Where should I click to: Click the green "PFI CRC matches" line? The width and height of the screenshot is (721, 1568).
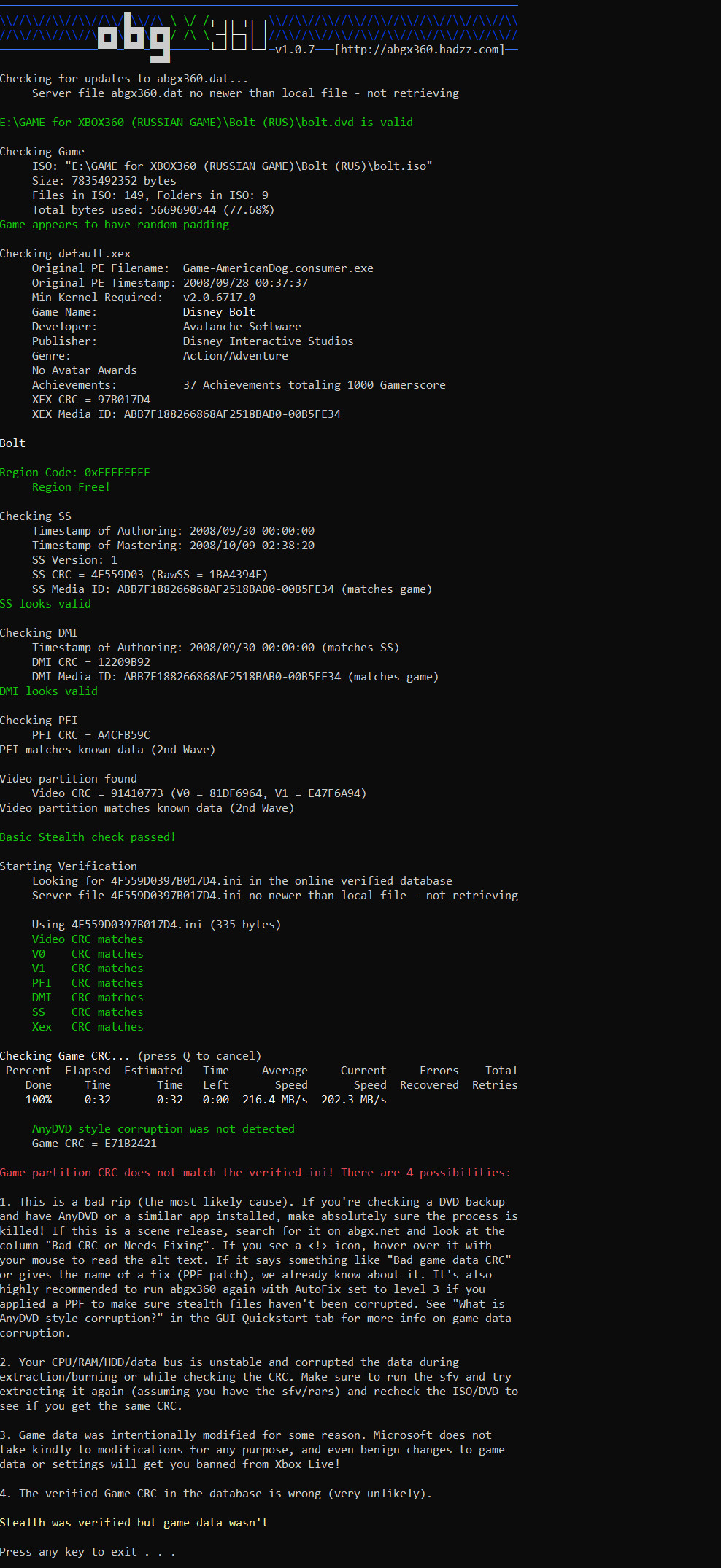88,983
